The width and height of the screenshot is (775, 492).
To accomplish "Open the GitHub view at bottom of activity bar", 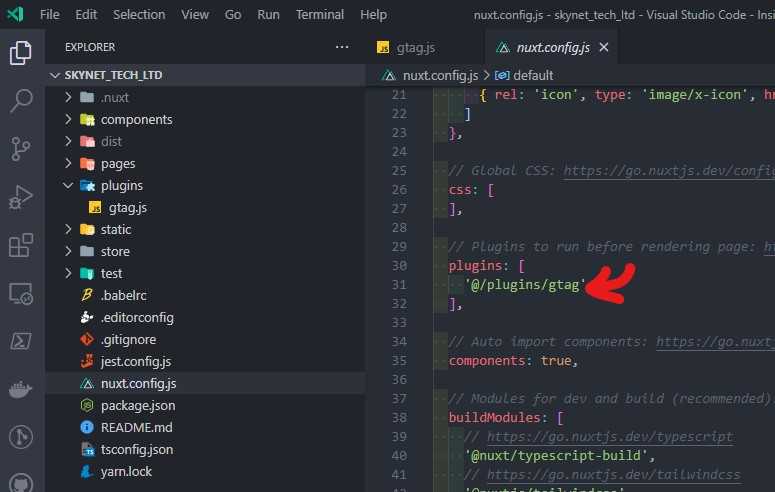I will coord(20,482).
